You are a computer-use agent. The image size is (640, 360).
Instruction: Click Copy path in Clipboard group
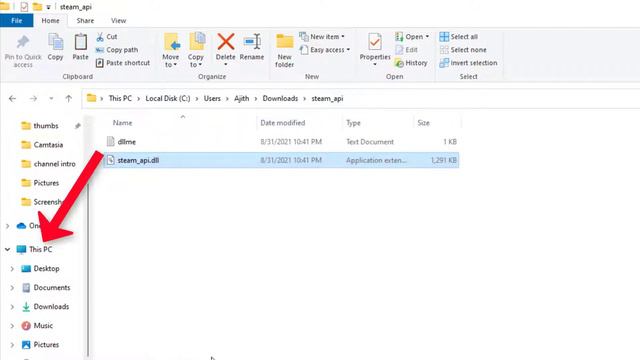pyautogui.click(x=117, y=50)
